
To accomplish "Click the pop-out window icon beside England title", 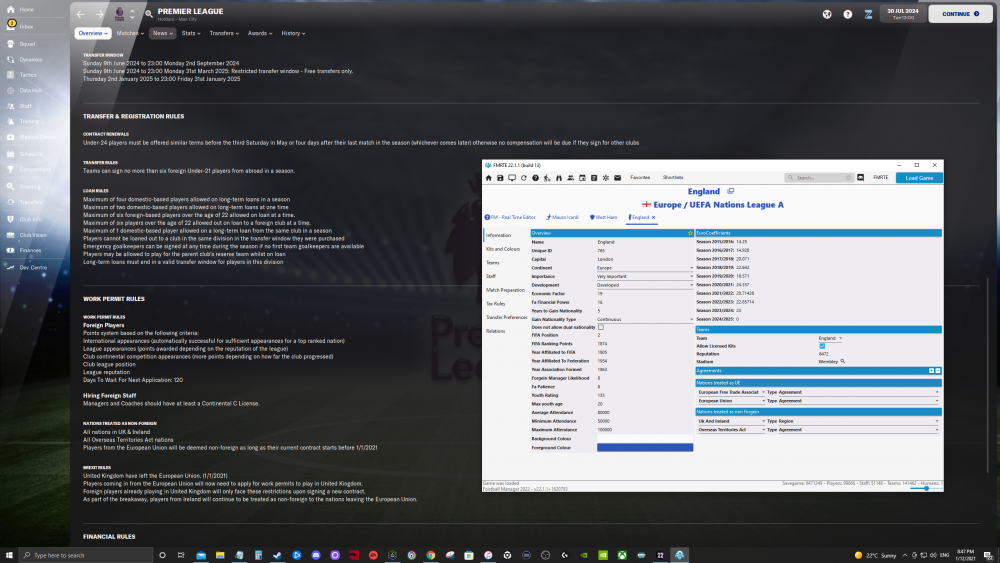I will point(731,191).
